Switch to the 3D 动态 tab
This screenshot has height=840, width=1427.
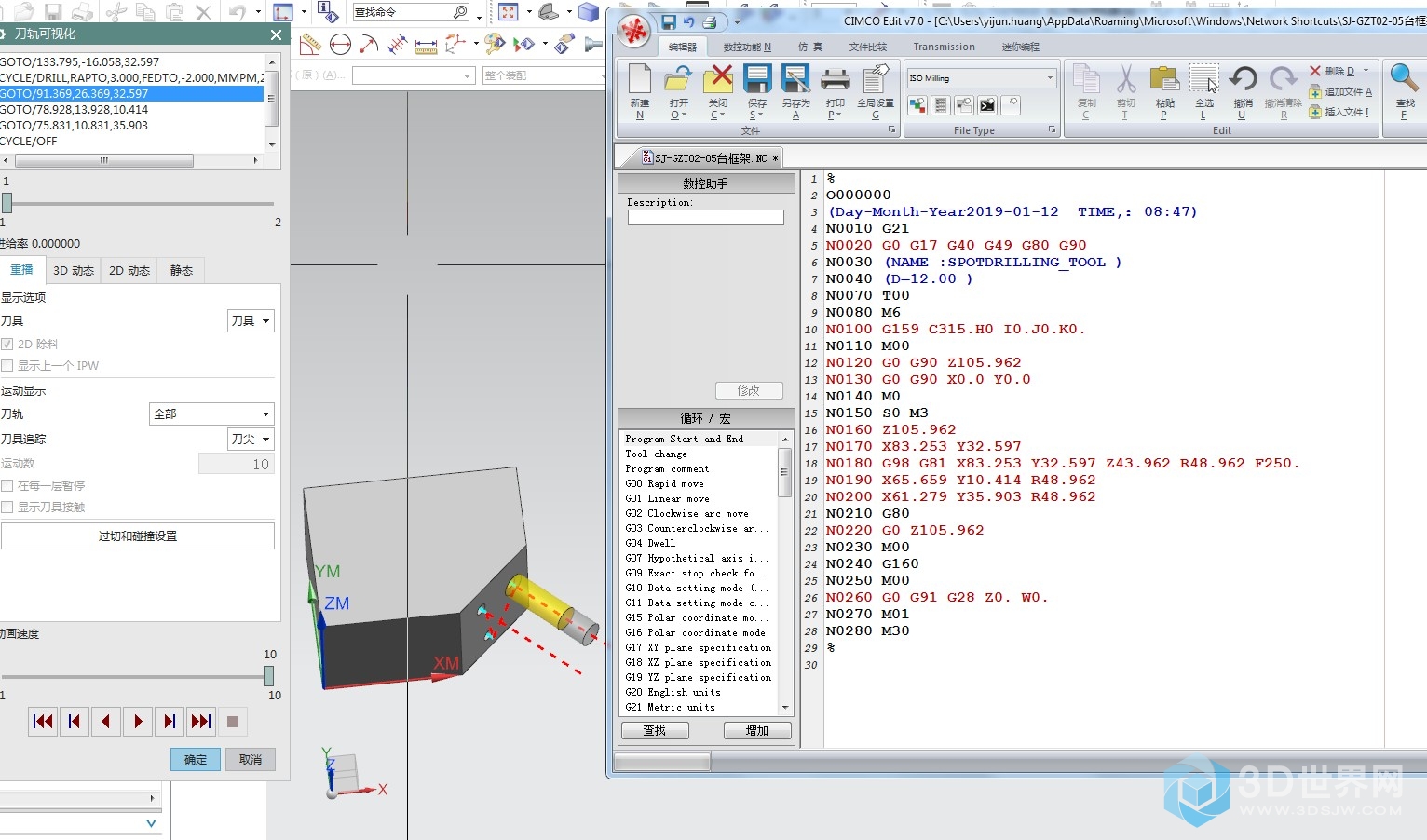[x=74, y=271]
